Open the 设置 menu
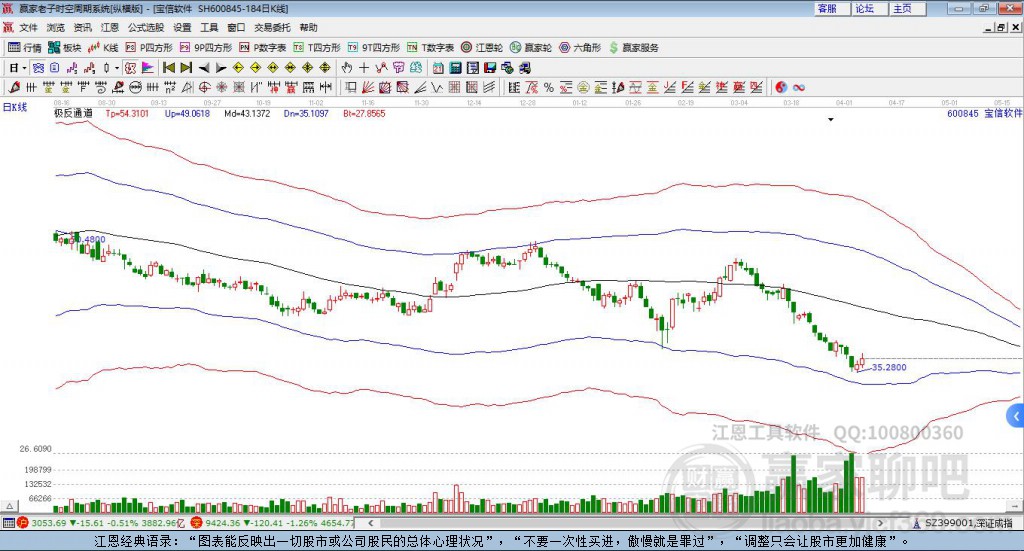This screenshot has width=1024, height=551. click(x=182, y=27)
